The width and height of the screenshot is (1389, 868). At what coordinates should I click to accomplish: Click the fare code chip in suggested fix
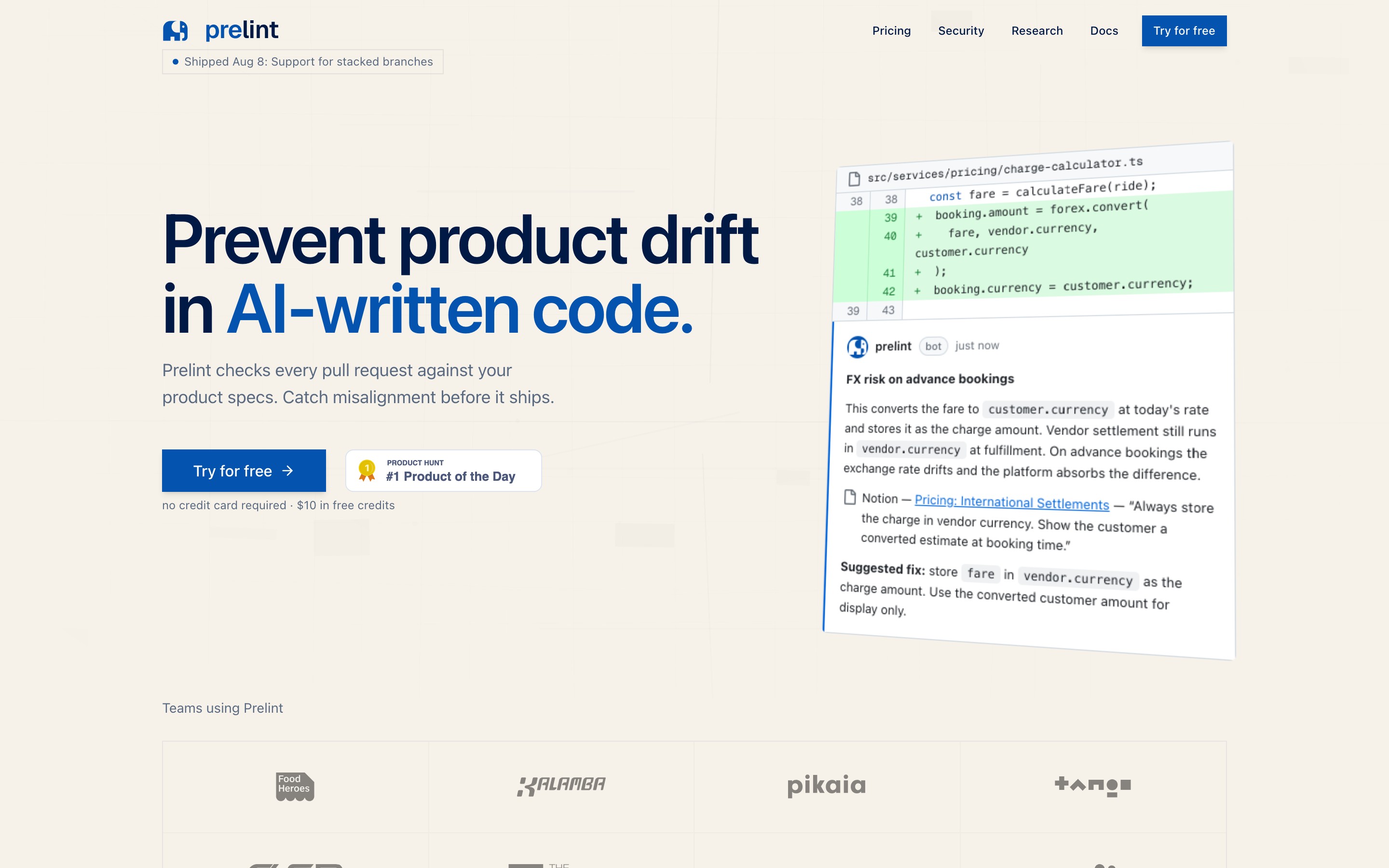[x=980, y=573]
